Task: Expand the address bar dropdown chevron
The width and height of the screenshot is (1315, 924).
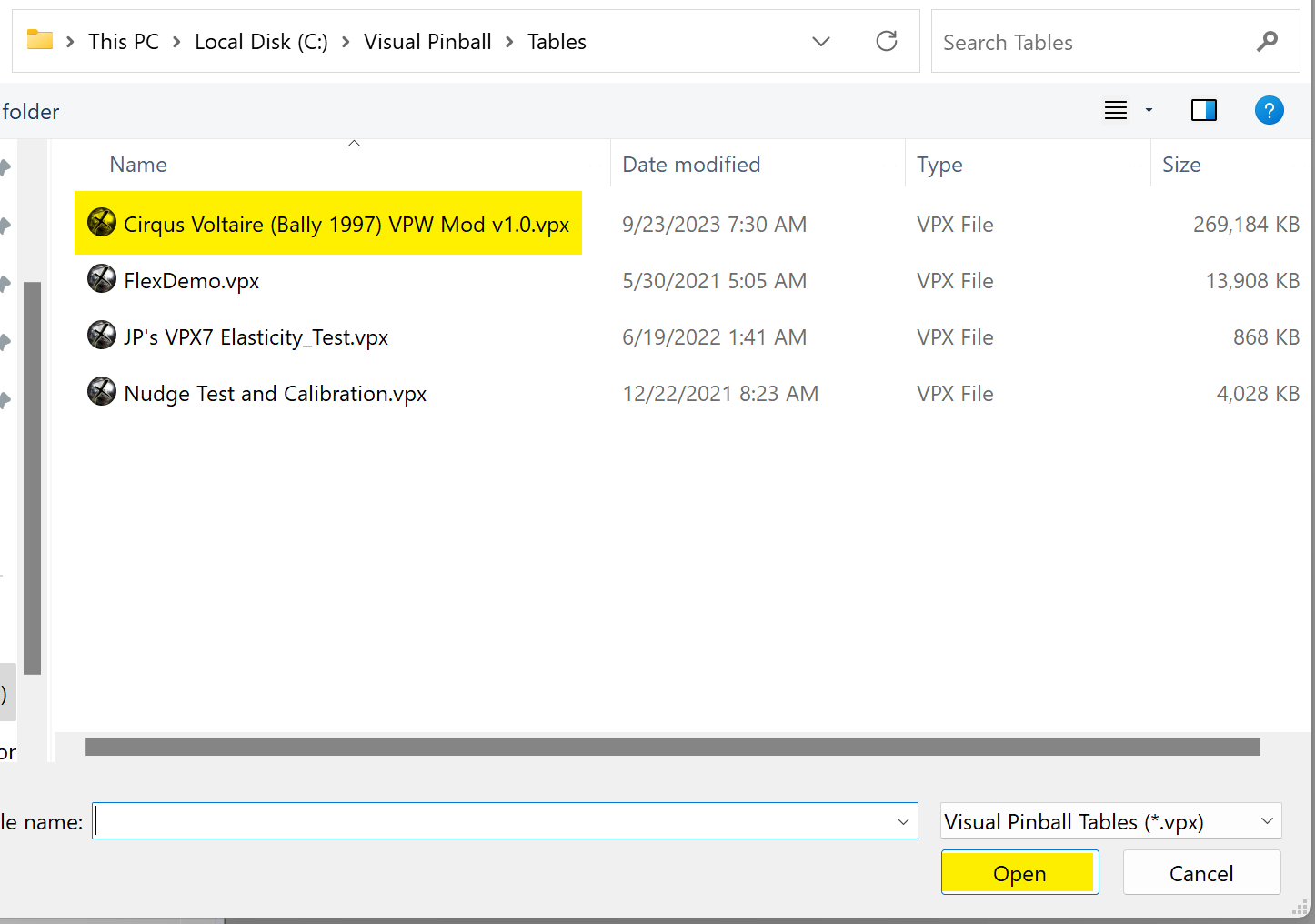Action: point(821,41)
